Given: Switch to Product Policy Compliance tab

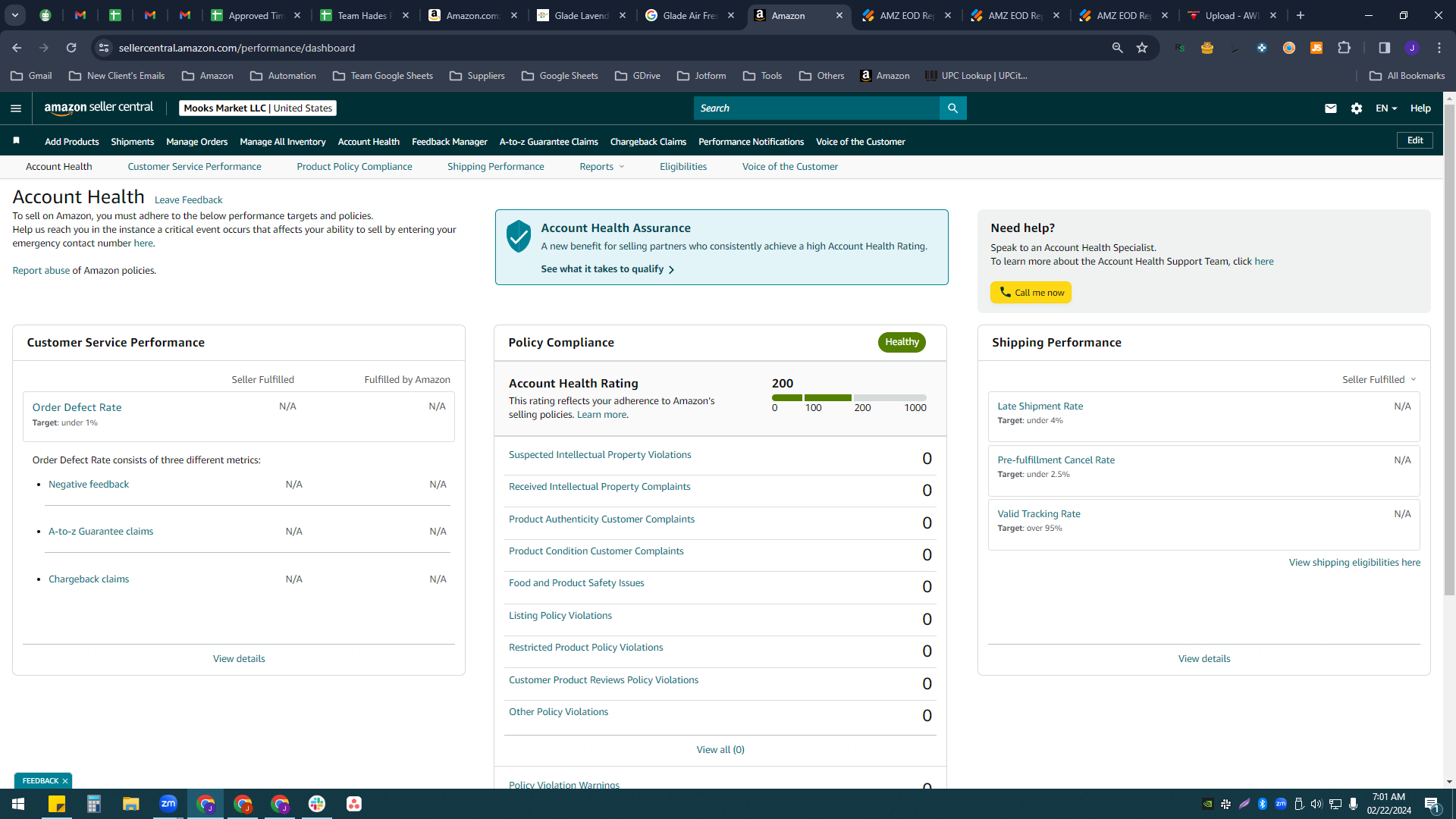Looking at the screenshot, I should click(354, 167).
